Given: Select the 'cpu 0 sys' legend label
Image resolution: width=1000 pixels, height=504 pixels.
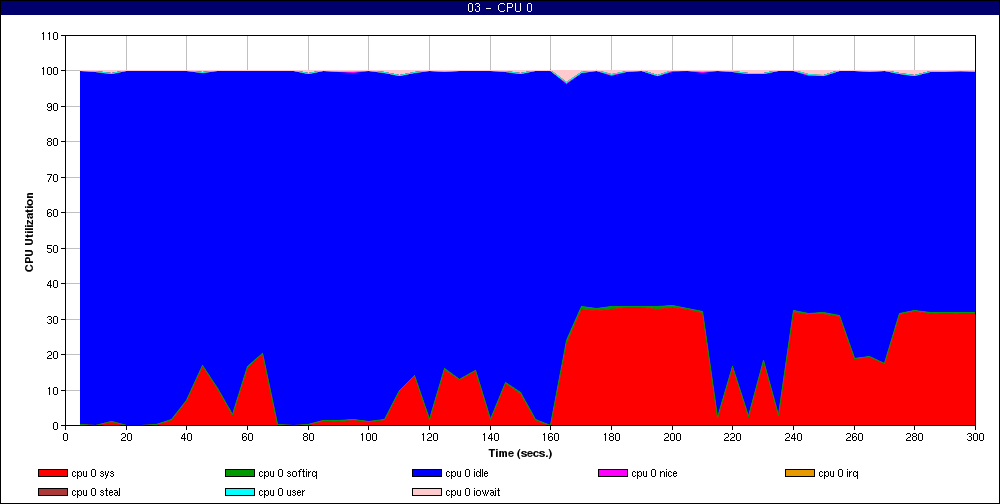Looking at the screenshot, I should [93, 474].
